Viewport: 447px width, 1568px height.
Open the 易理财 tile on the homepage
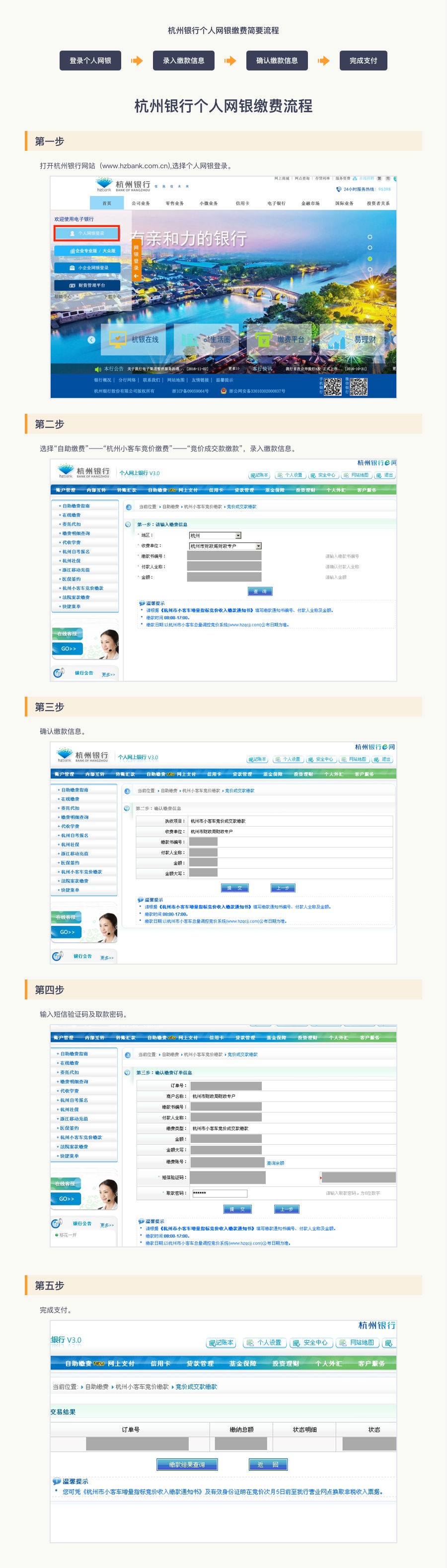pyautogui.click(x=353, y=339)
